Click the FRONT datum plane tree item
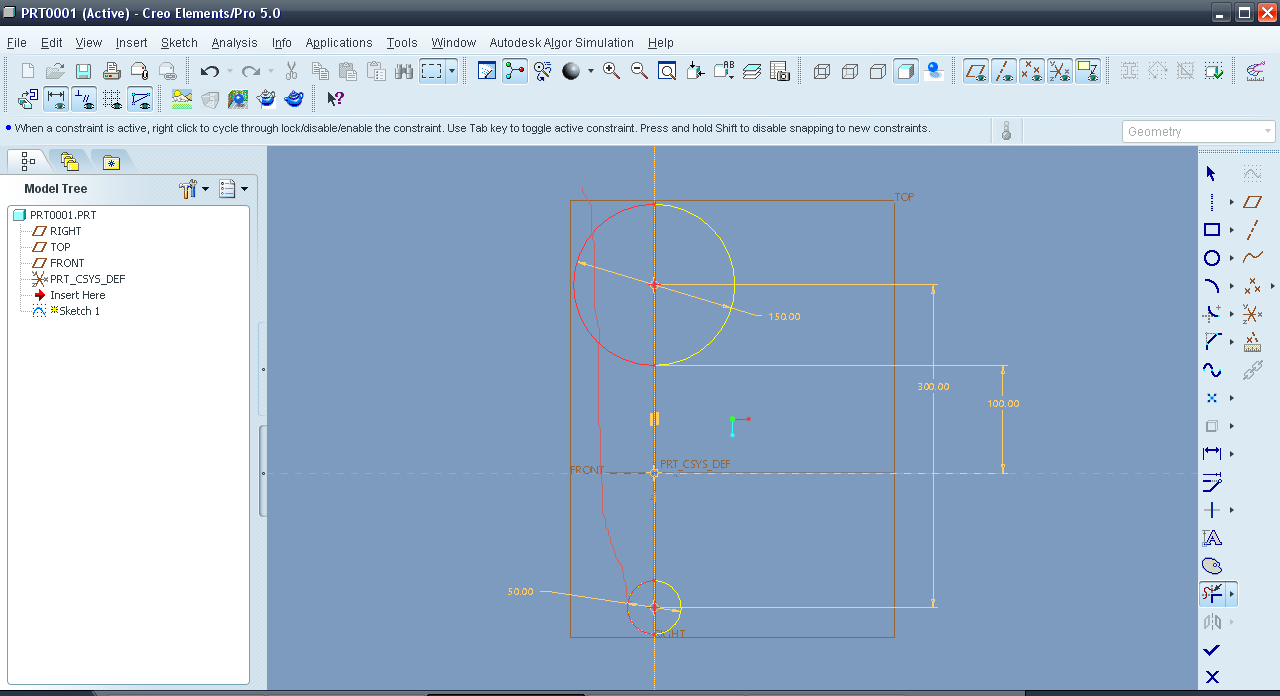Viewport: 1280px width, 696px height. (x=67, y=263)
